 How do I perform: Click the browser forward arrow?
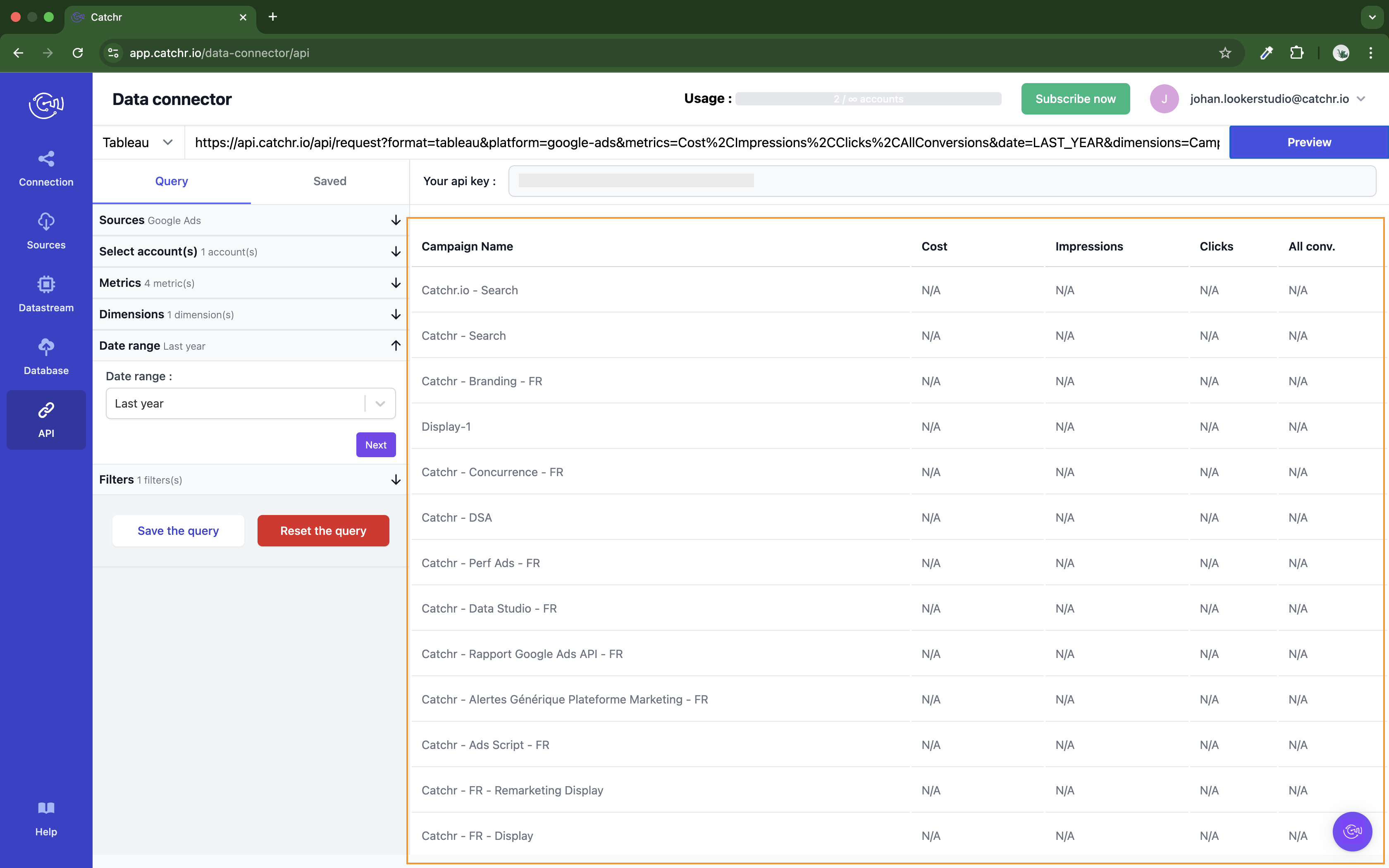(x=48, y=53)
